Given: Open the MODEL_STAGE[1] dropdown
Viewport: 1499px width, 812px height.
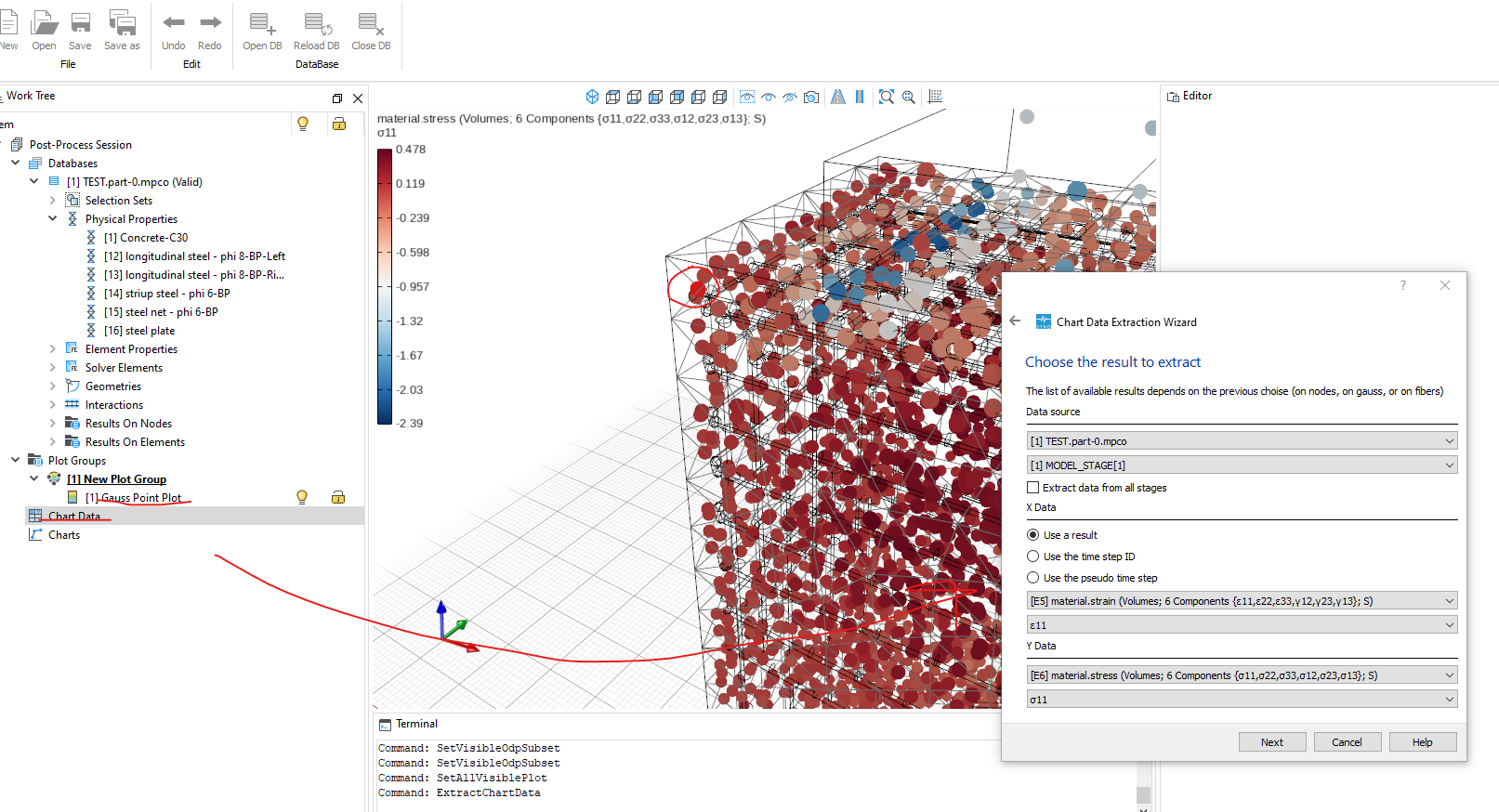Looking at the screenshot, I should click(x=1242, y=465).
